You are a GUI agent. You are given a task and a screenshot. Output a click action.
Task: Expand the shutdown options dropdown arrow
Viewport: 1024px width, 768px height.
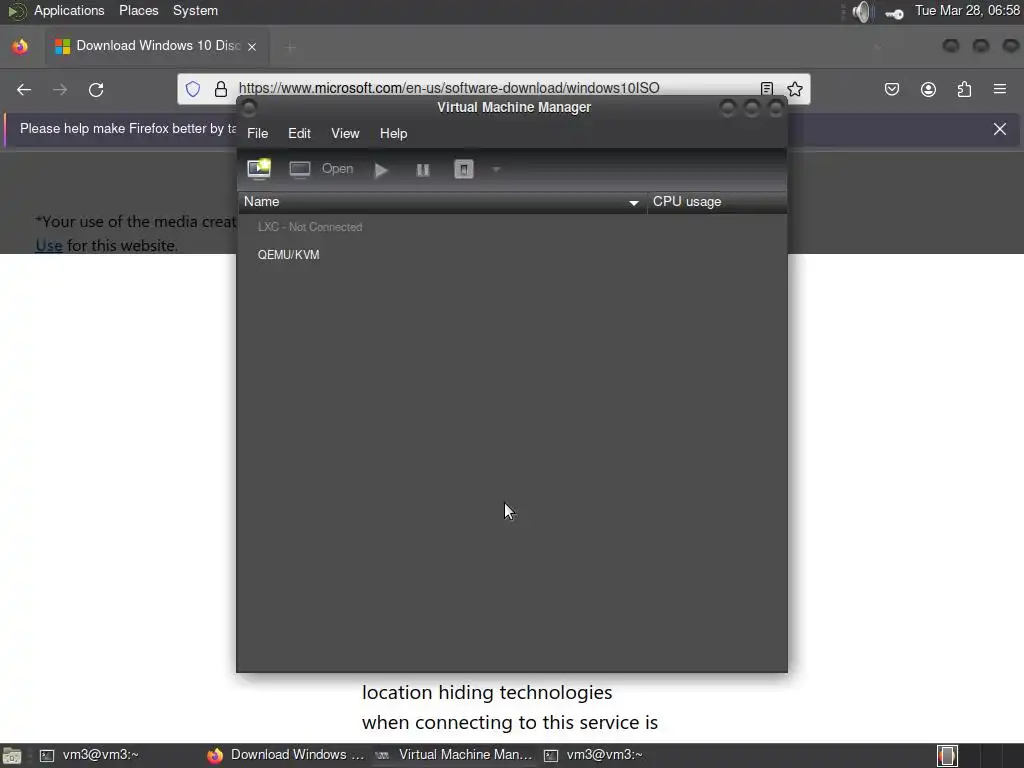tap(496, 170)
